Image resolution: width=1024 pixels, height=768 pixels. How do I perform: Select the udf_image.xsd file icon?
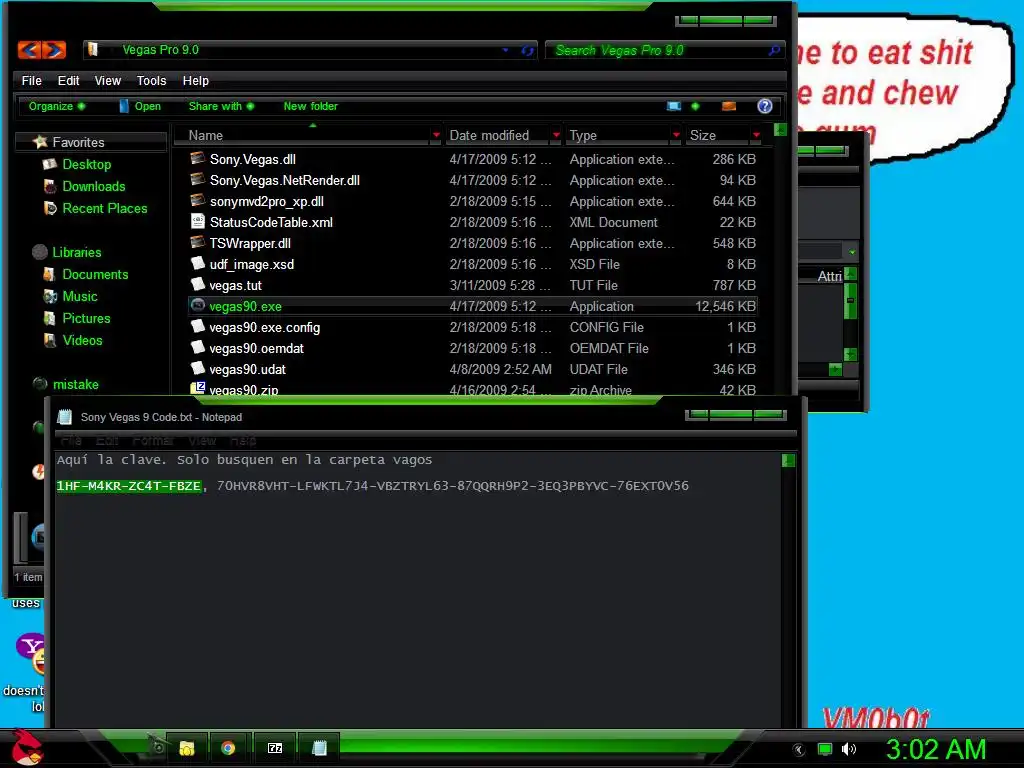198,263
